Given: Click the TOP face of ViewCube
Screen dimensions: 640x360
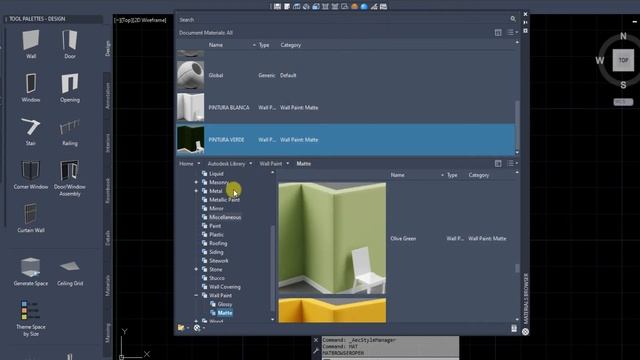Looking at the screenshot, I should 623,60.
